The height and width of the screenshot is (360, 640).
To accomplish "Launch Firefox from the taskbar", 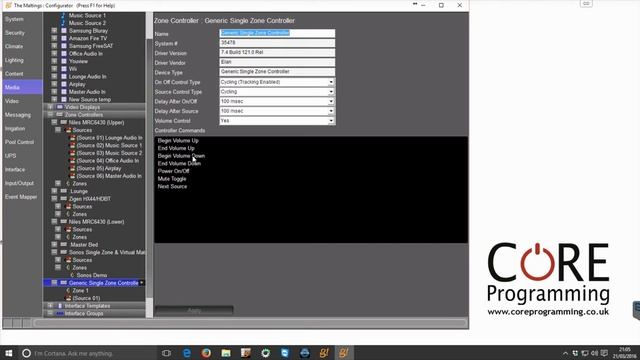I will pos(206,353).
